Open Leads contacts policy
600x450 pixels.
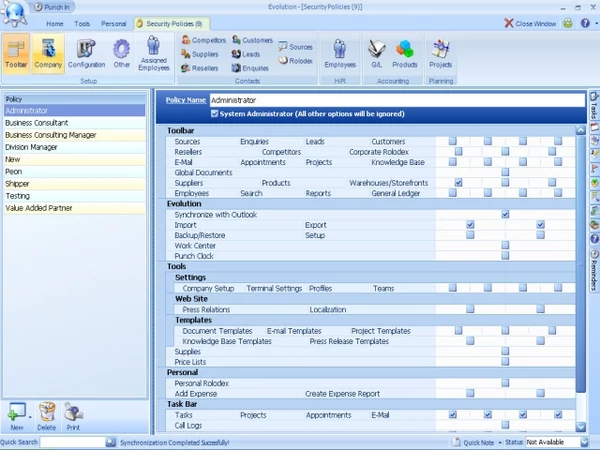[246, 54]
